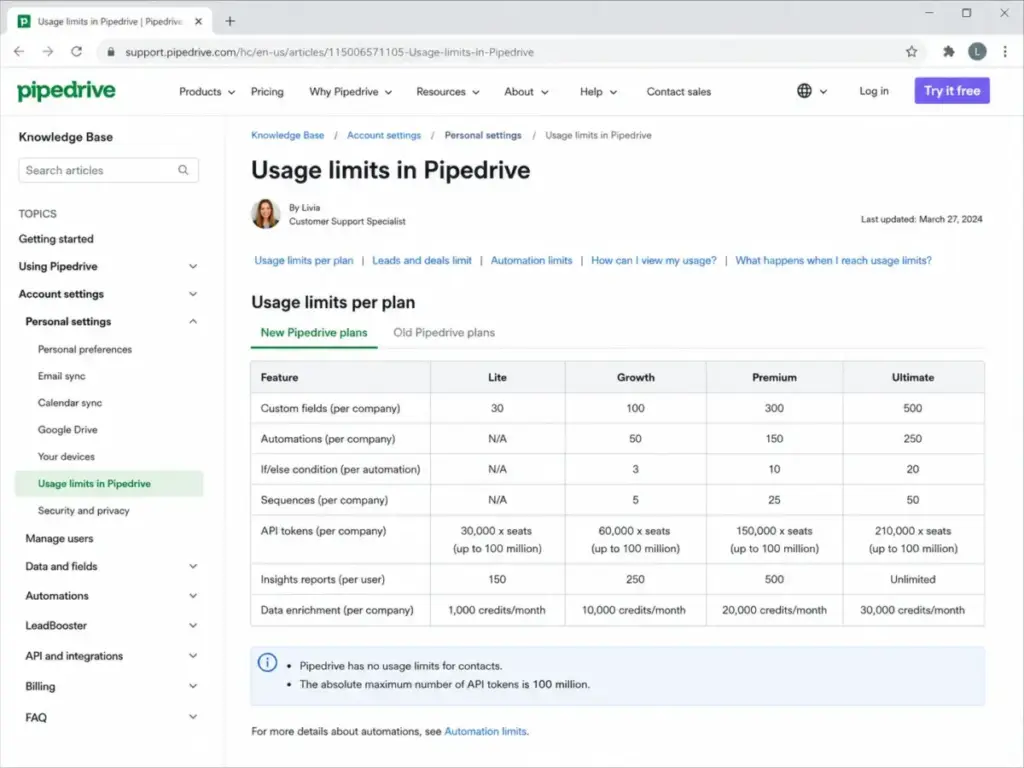The width and height of the screenshot is (1024, 768).
Task: Jump to Leads and deals limit
Action: (422, 260)
